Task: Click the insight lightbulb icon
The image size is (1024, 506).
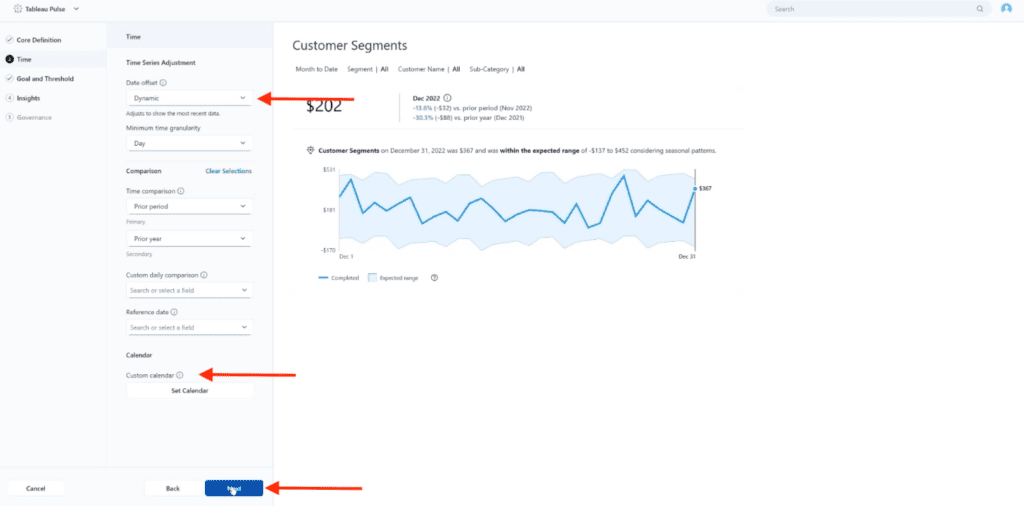Action: click(x=310, y=151)
